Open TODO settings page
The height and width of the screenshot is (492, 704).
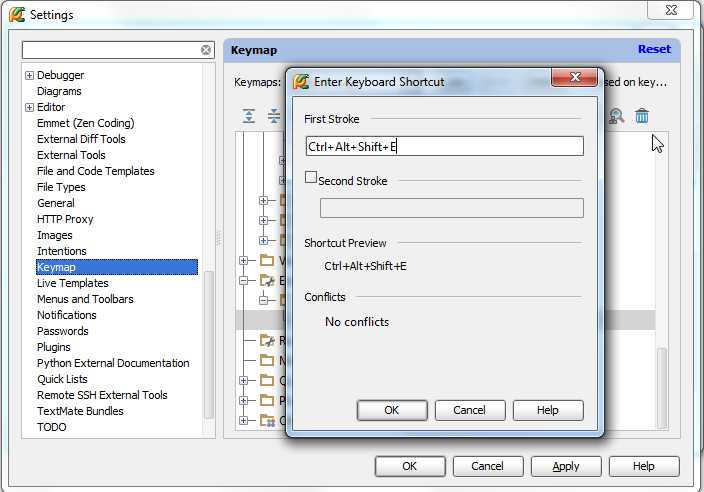(x=52, y=427)
